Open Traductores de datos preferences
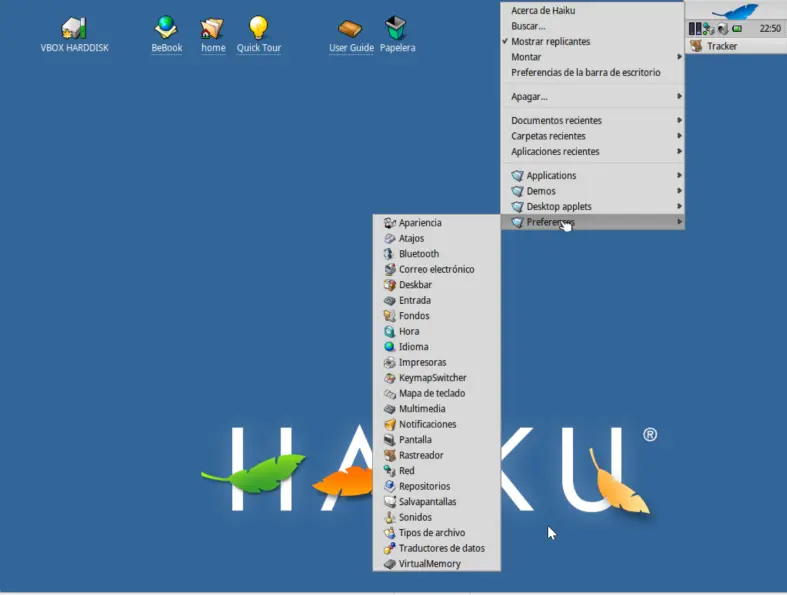The image size is (787, 595). point(437,548)
